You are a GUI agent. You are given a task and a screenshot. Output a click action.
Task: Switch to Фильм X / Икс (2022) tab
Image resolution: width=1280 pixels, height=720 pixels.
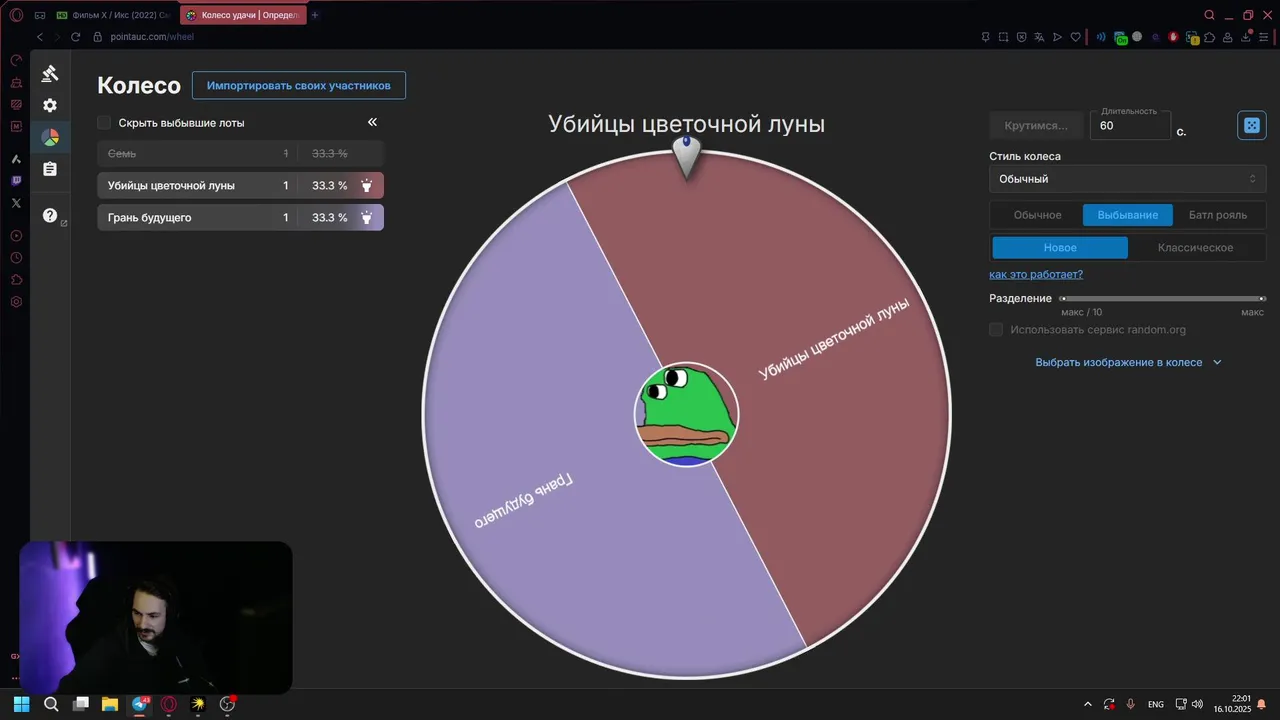pos(113,15)
